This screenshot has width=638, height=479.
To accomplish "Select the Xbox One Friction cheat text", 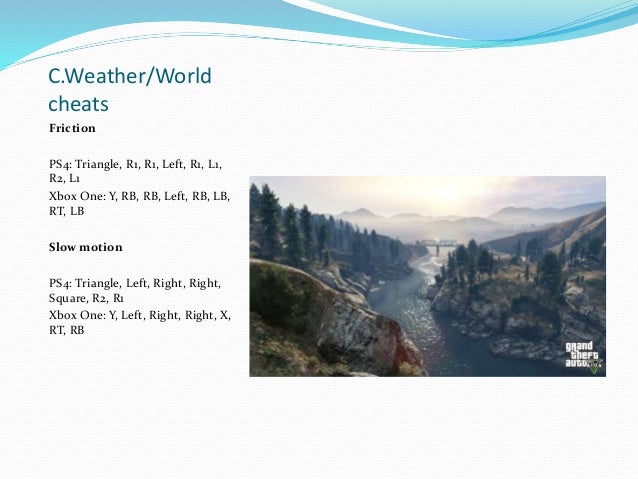I will 140,203.
